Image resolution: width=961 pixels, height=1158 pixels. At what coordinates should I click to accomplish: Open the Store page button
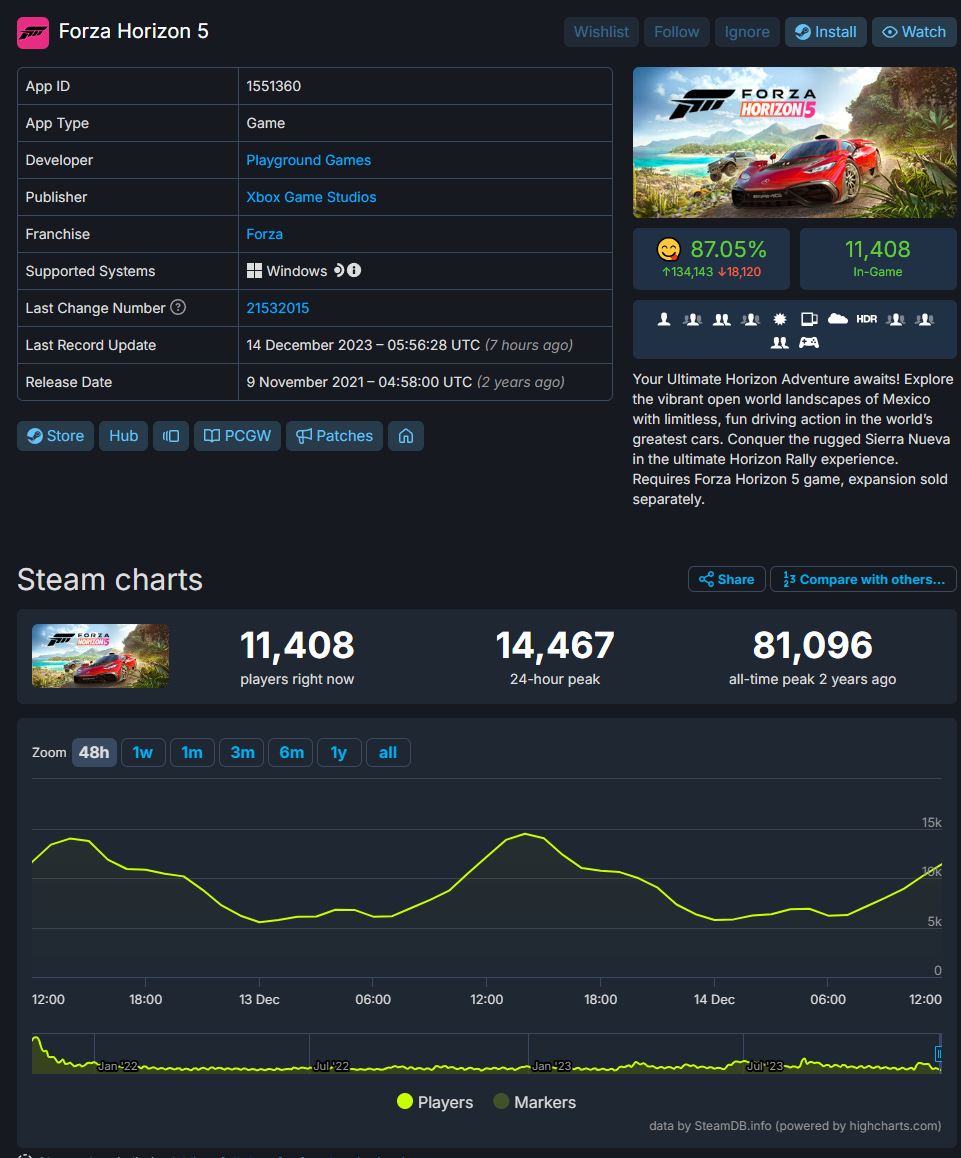click(55, 436)
